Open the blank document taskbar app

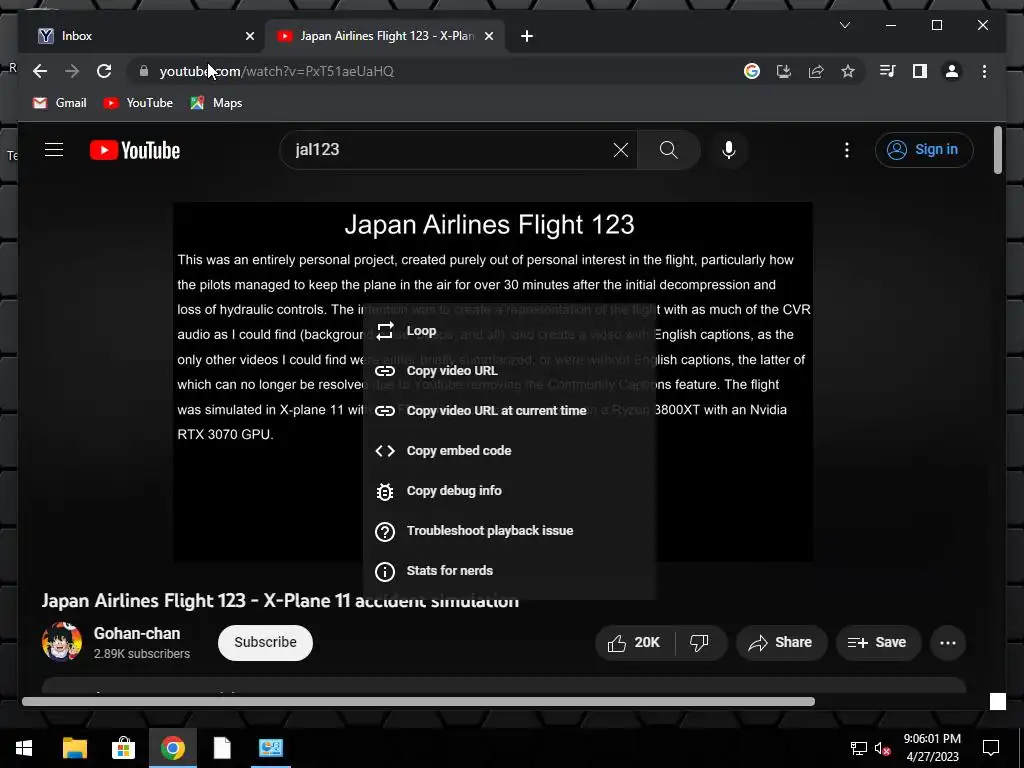[x=222, y=748]
